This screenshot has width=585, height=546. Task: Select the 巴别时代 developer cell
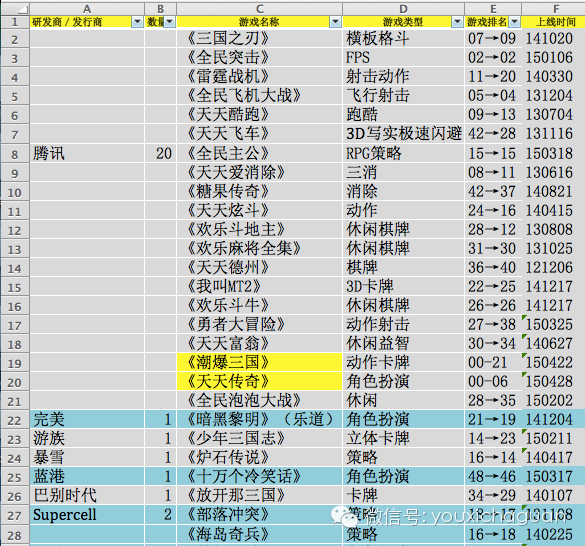[x=87, y=496]
